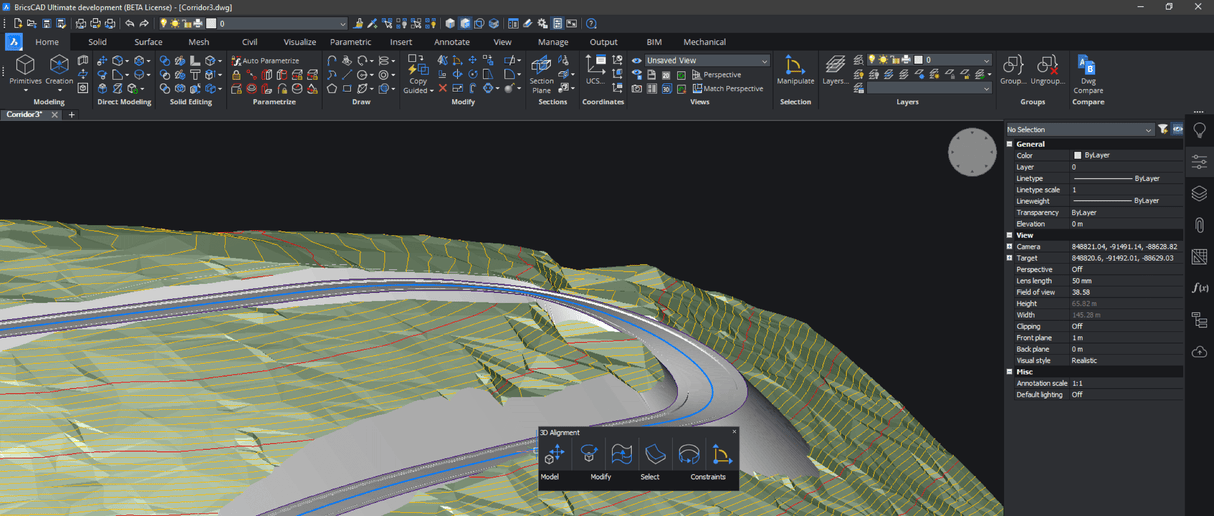The width and height of the screenshot is (1214, 516).
Task: Open the cloud upload panel in sidebar
Action: [x=1200, y=352]
